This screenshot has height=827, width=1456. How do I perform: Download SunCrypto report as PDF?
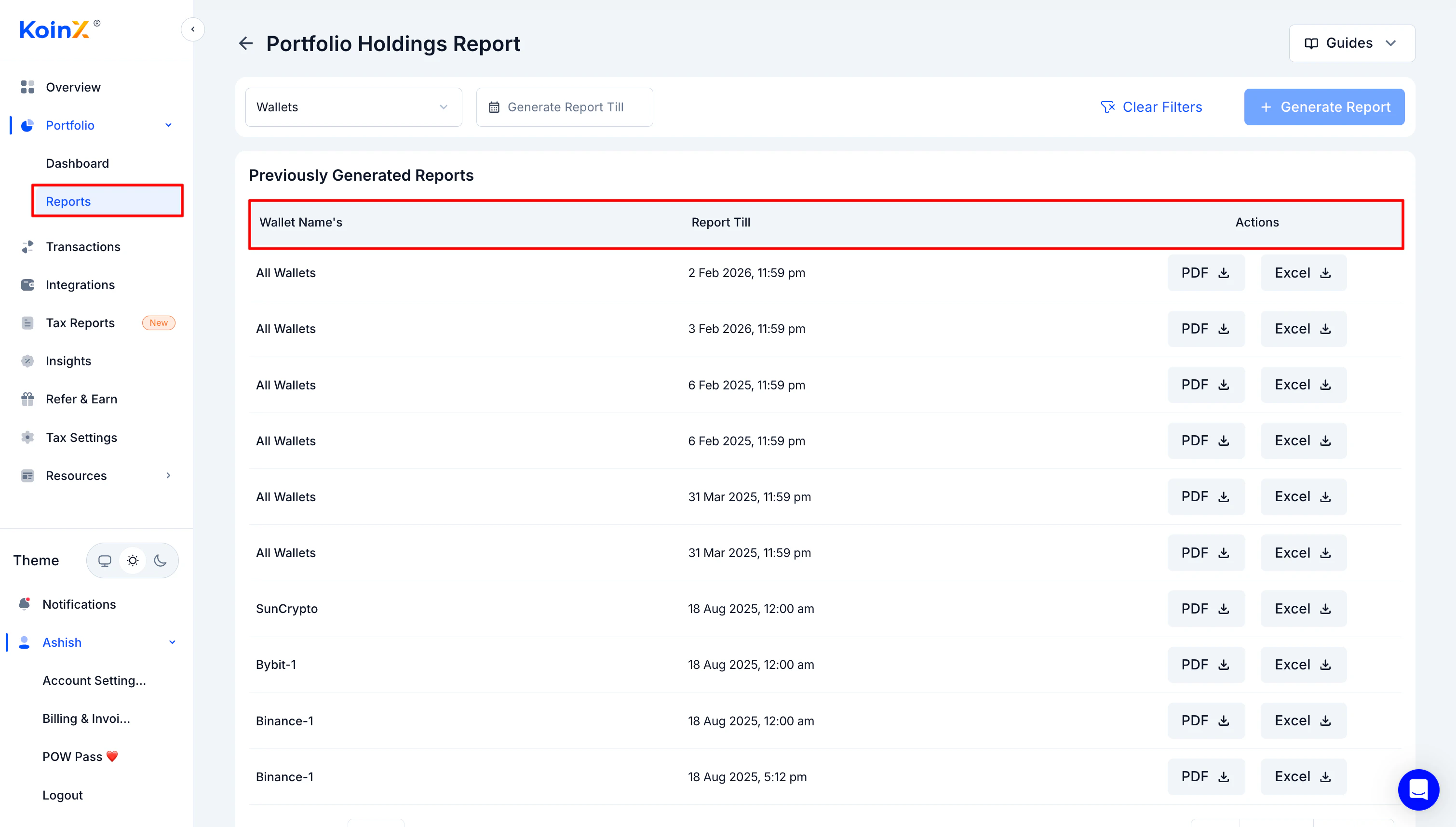point(1205,608)
